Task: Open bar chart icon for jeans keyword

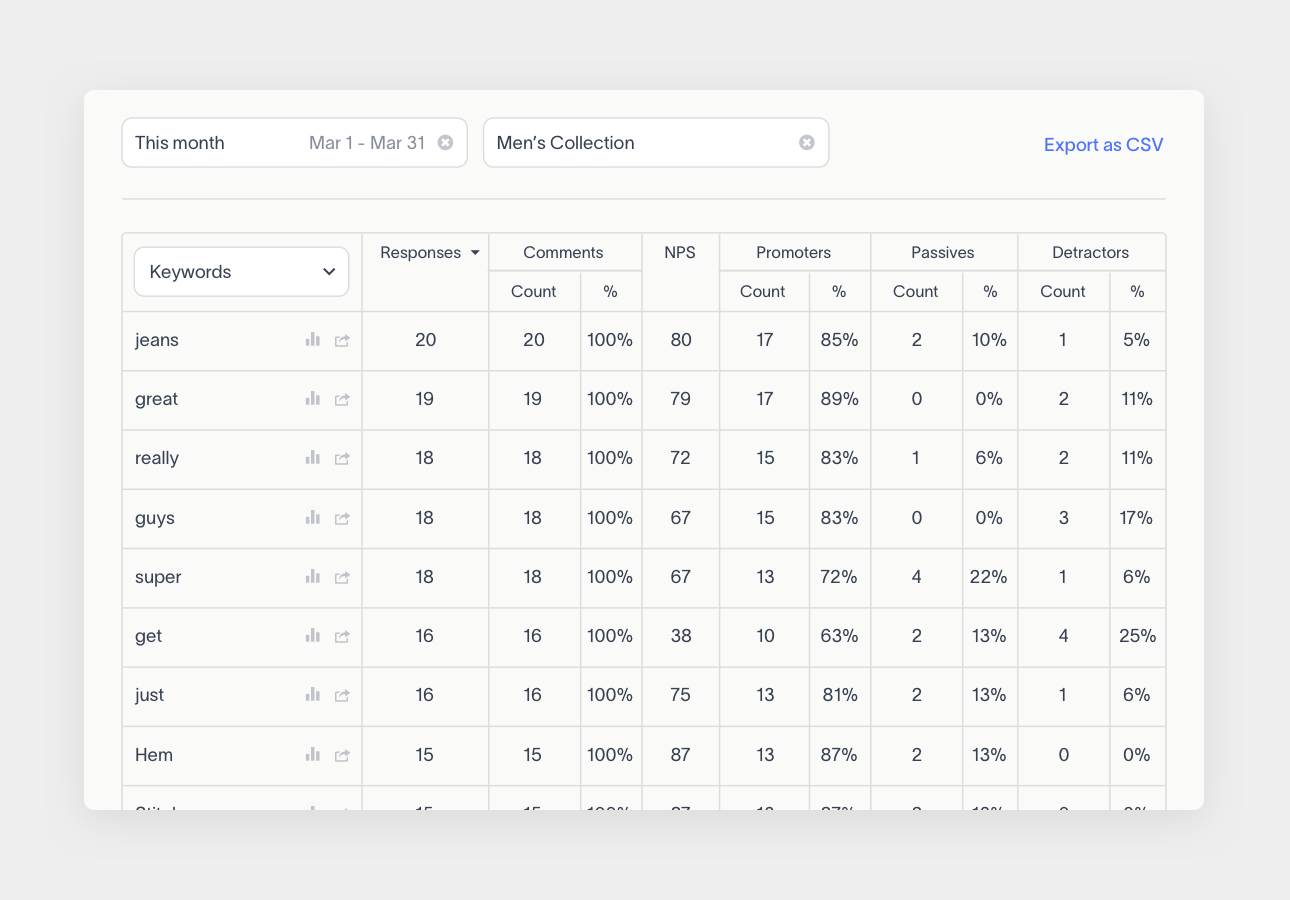Action: click(x=313, y=340)
